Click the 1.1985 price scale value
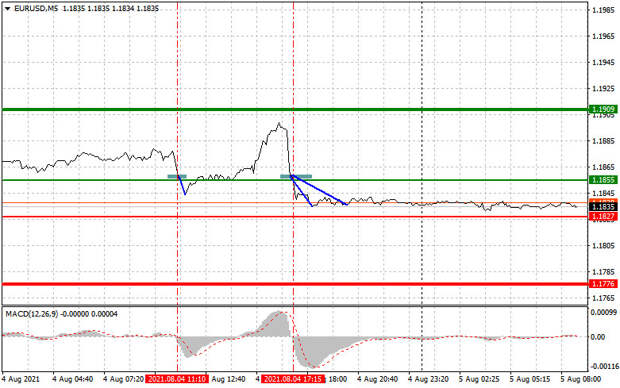The image size is (620, 388). (x=603, y=10)
